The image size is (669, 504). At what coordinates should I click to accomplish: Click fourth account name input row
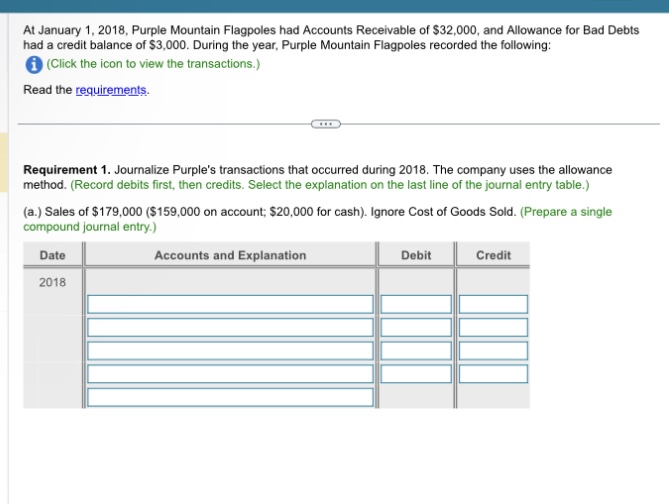230,373
